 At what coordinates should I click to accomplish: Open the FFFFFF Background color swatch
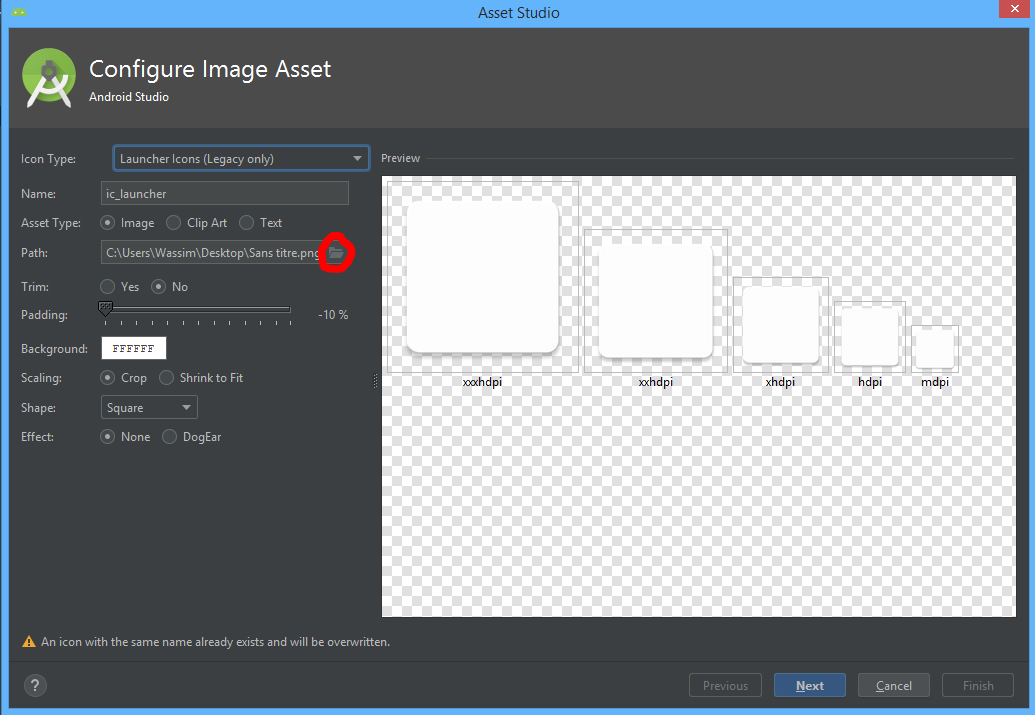tap(133, 348)
